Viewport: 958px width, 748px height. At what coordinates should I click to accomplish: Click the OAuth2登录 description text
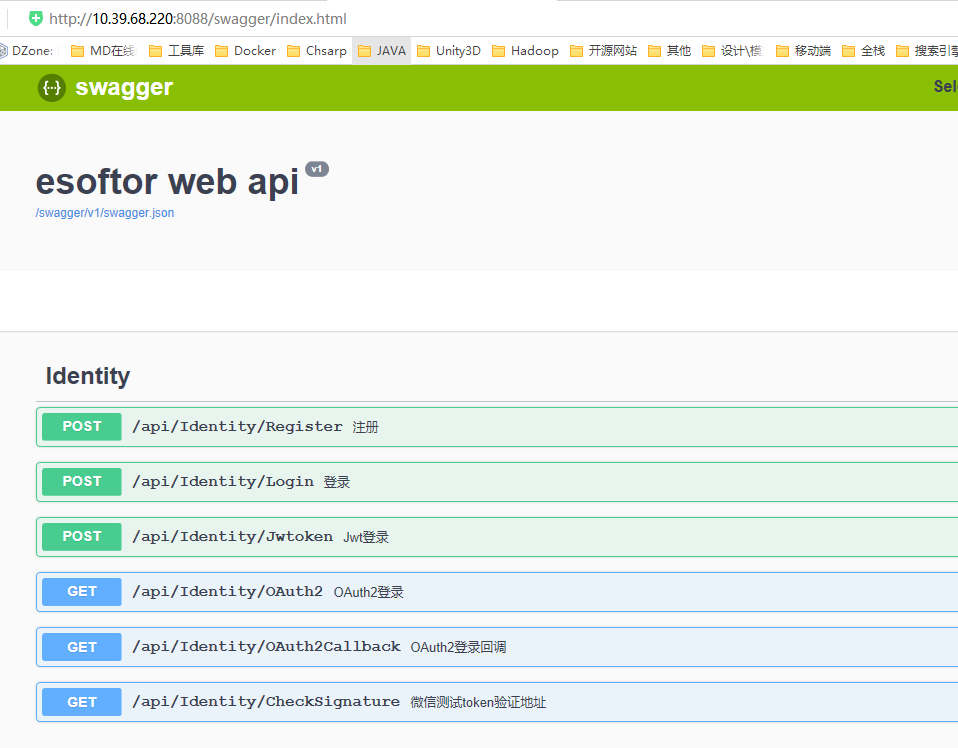point(368,592)
